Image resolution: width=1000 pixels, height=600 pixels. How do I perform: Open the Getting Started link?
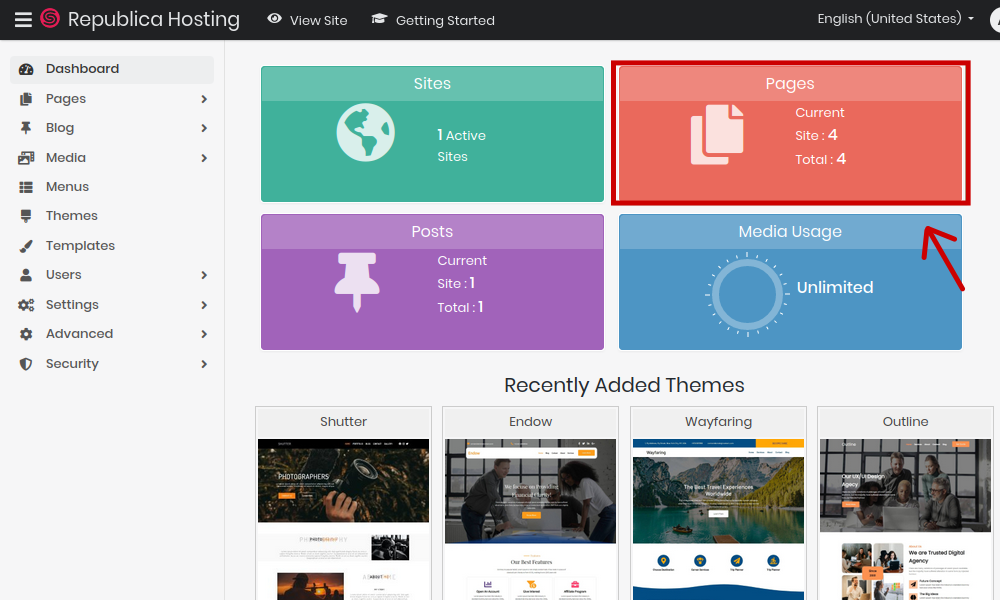[444, 20]
